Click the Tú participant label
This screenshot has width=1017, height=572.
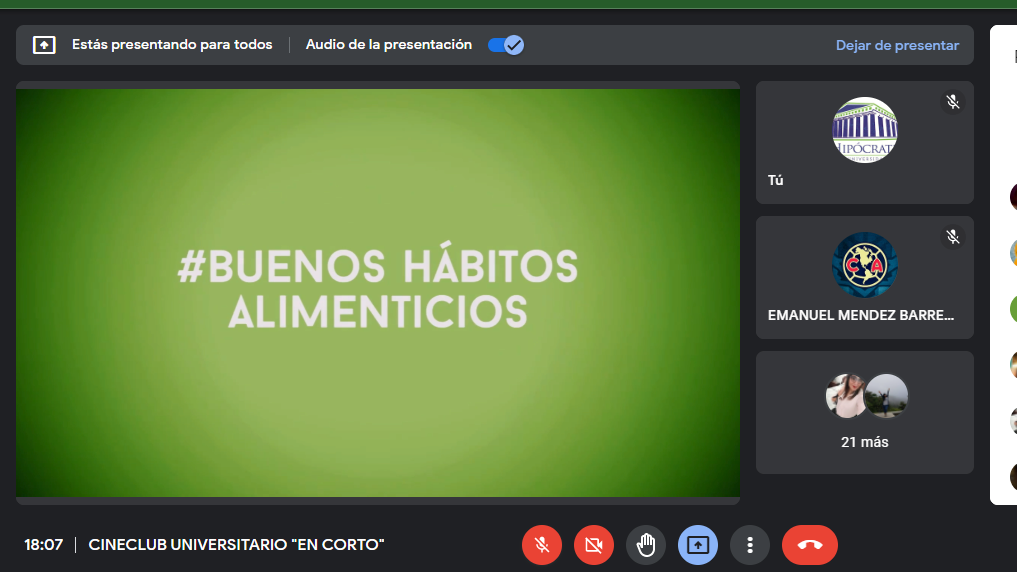(x=775, y=180)
